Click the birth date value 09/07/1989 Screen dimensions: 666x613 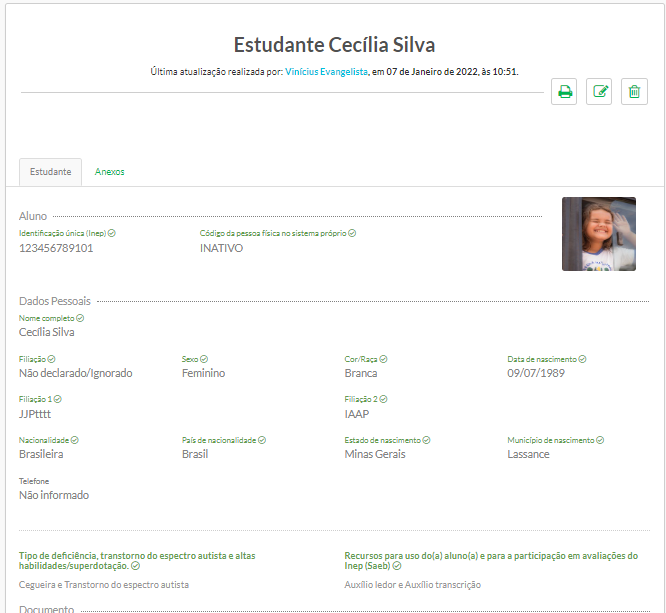click(538, 373)
